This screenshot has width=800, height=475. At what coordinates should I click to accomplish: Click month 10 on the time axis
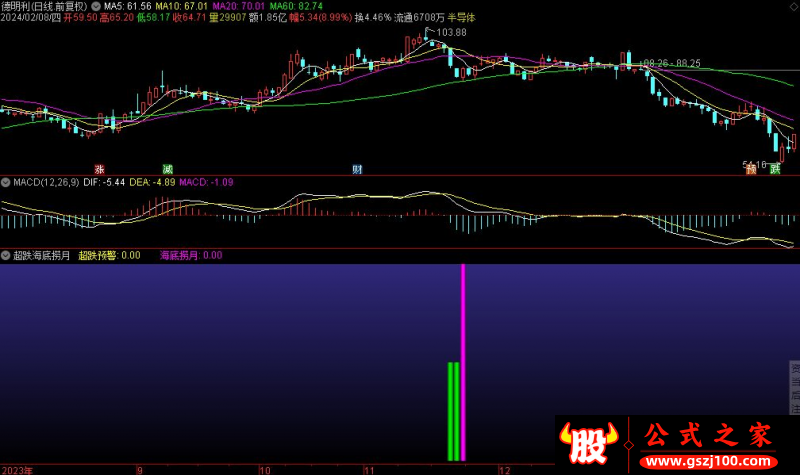[x=265, y=469]
